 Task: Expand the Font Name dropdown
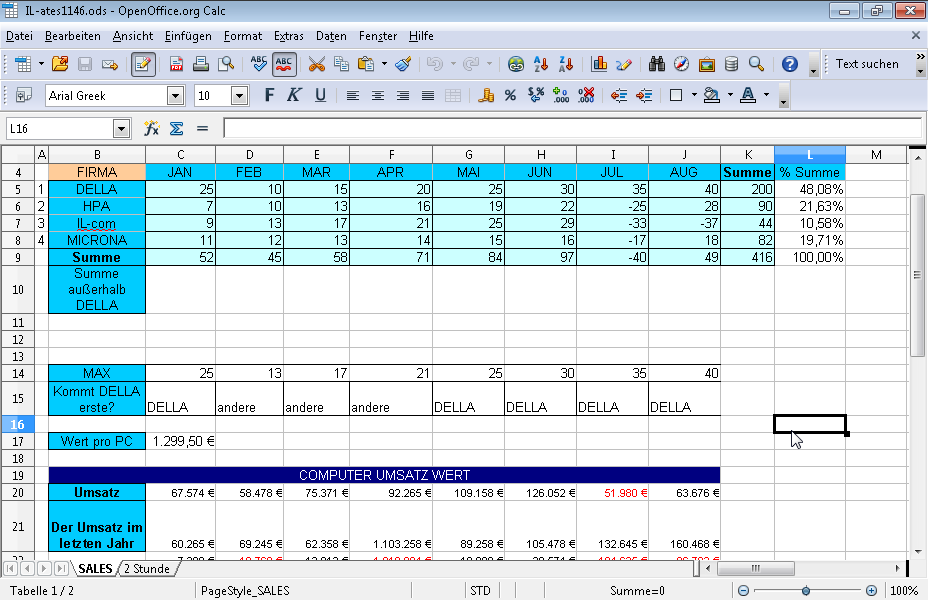[175, 95]
